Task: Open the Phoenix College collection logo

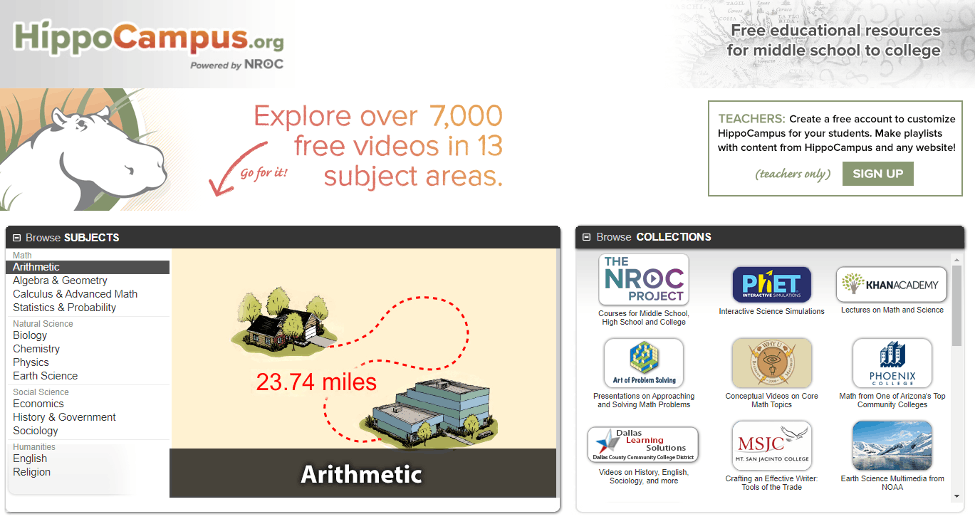Action: tap(892, 363)
